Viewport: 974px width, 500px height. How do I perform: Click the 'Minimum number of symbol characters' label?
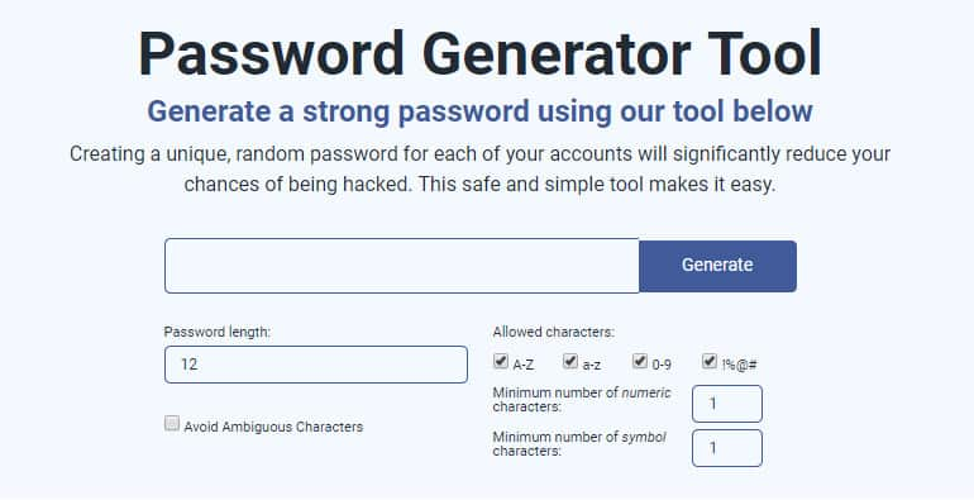click(579, 444)
